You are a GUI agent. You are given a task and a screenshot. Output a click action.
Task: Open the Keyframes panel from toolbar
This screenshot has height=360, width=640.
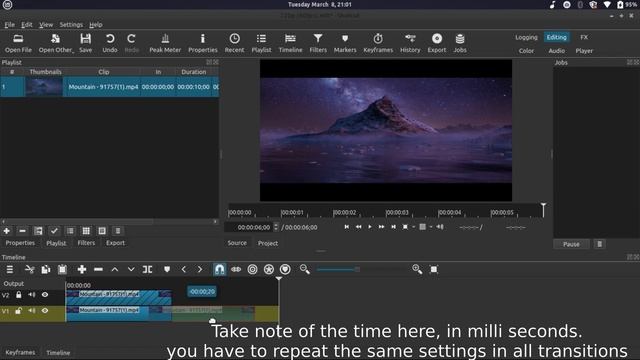378,43
